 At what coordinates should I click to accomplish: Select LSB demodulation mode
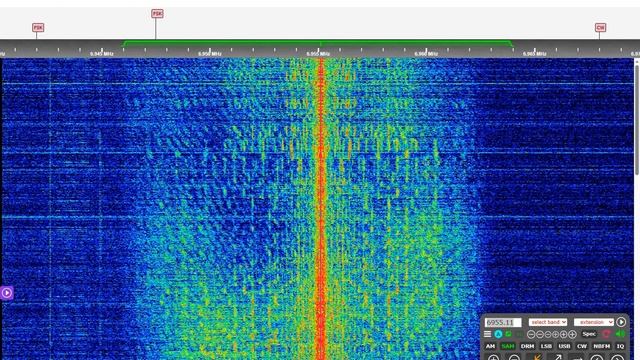[x=546, y=346]
